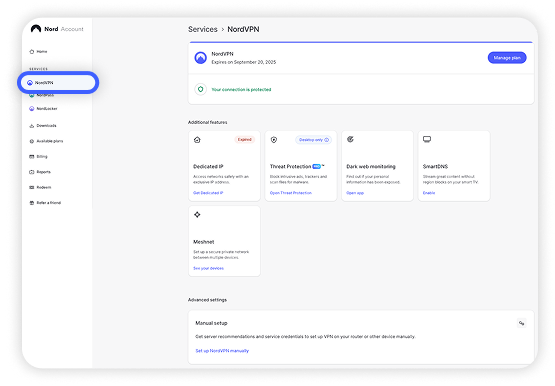The width and height of the screenshot is (555, 386).
Task: Open Available plans in the sidebar
Action: click(x=46, y=141)
